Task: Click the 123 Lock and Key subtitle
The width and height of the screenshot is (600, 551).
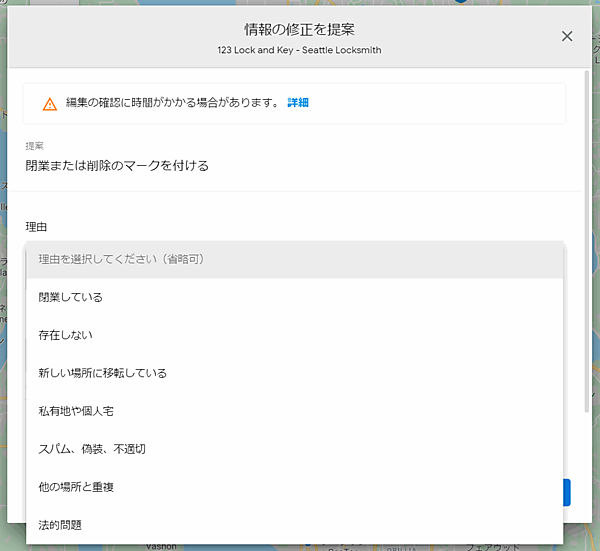Action: click(299, 50)
